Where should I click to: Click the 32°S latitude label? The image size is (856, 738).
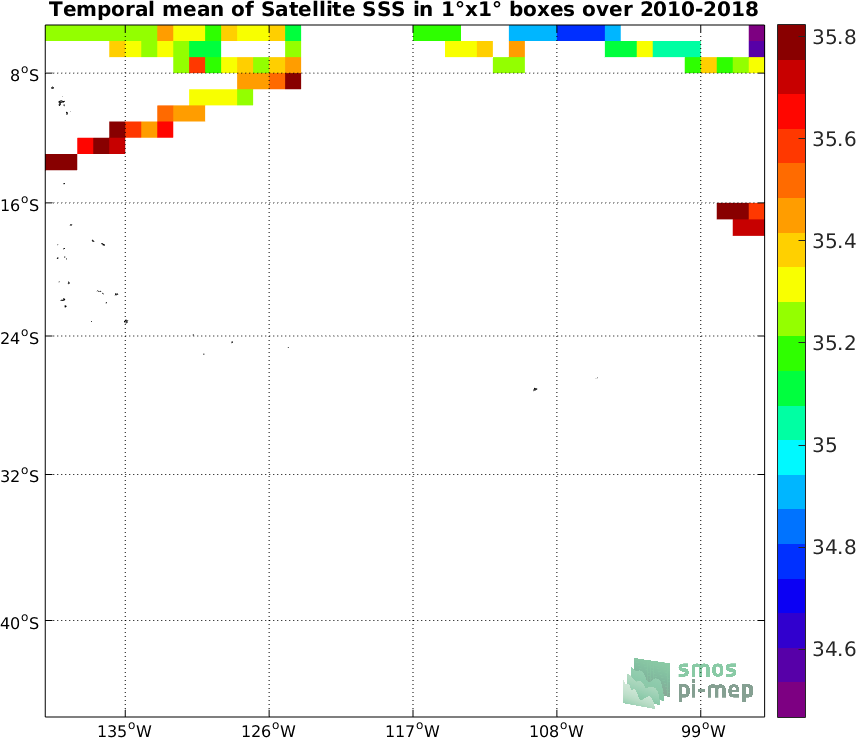20,477
